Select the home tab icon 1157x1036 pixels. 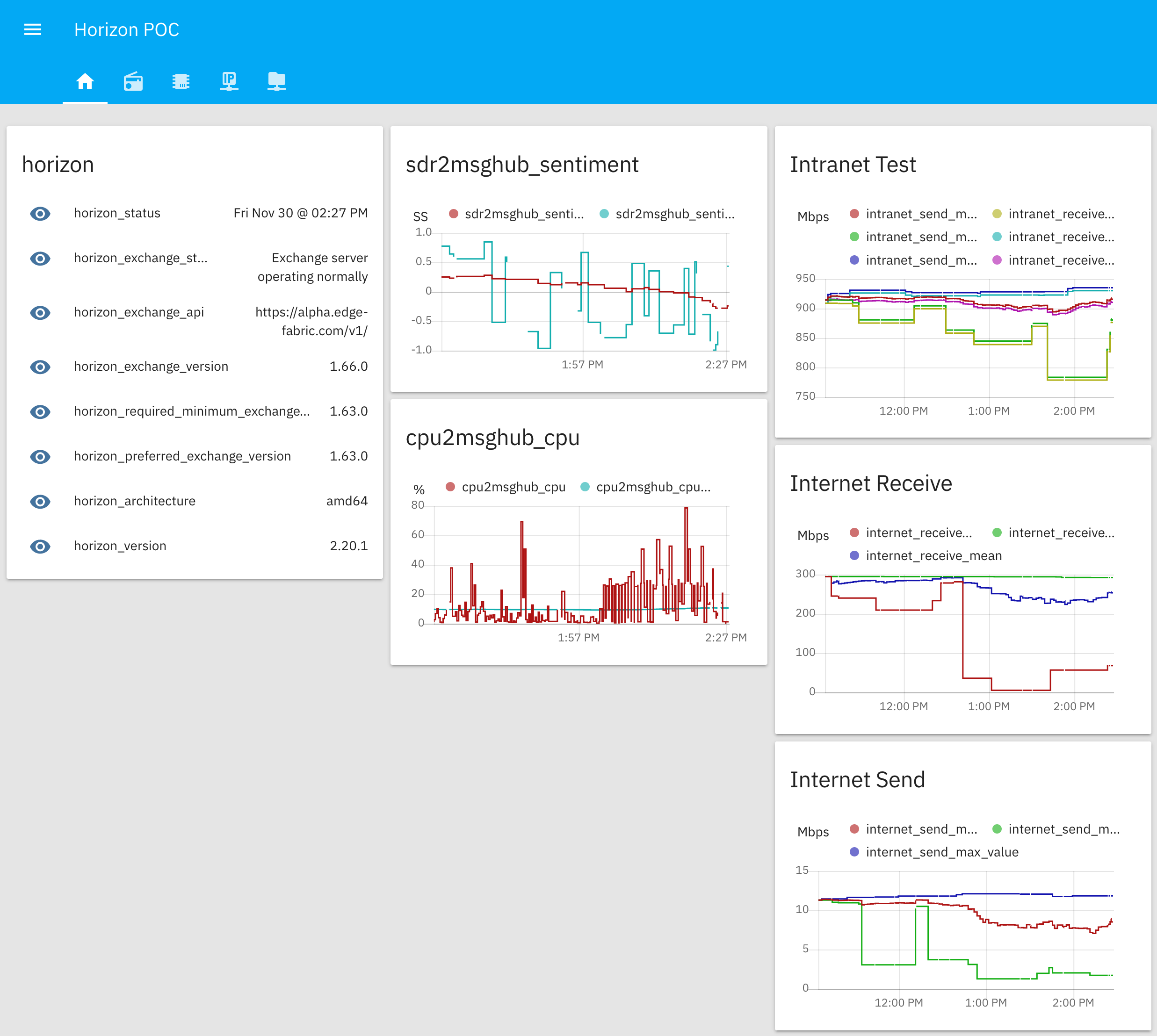coord(85,81)
